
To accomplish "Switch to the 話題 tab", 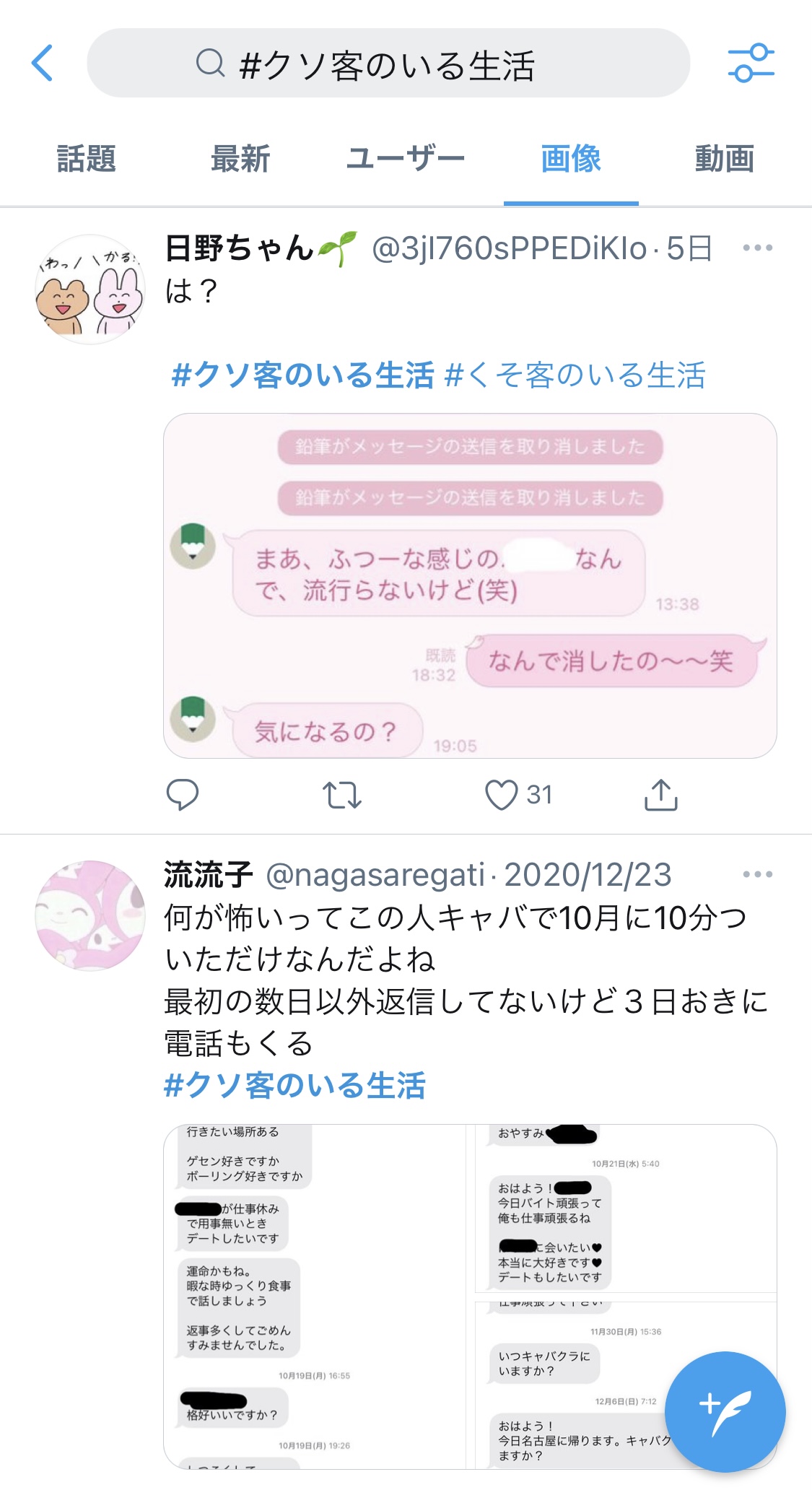I will (x=87, y=159).
